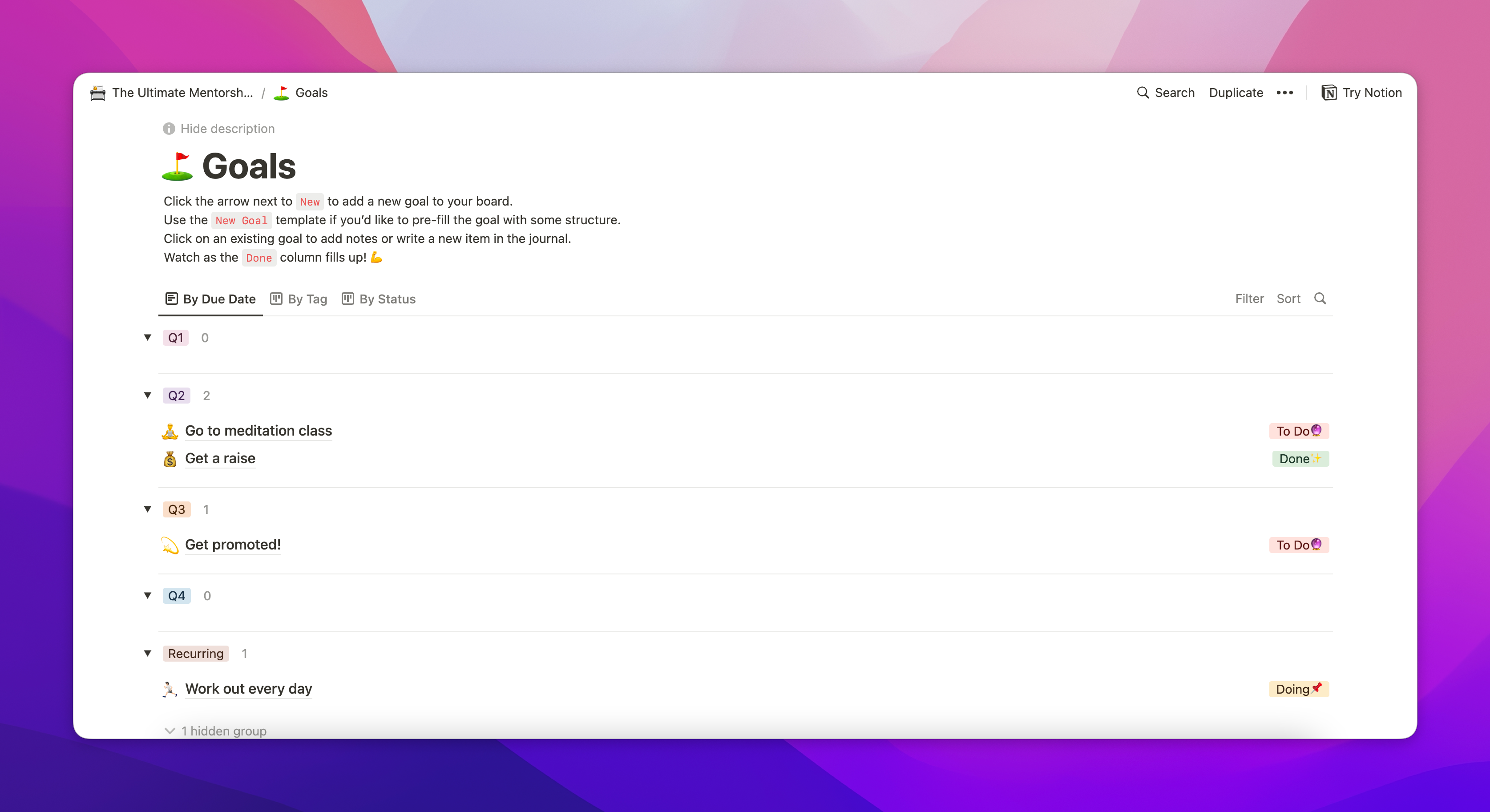Click the runner icon beside Work out every day
Viewport: 1490px width, 812px height.
pyautogui.click(x=170, y=689)
